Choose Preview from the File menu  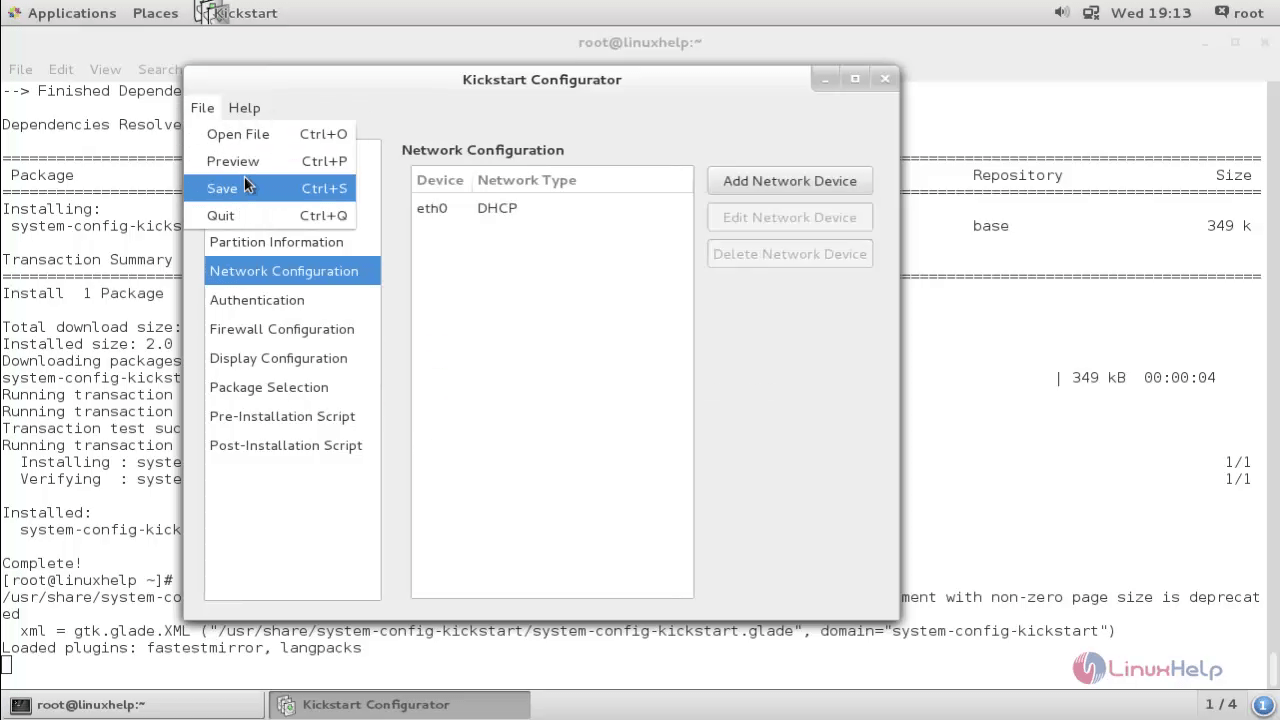point(269,161)
